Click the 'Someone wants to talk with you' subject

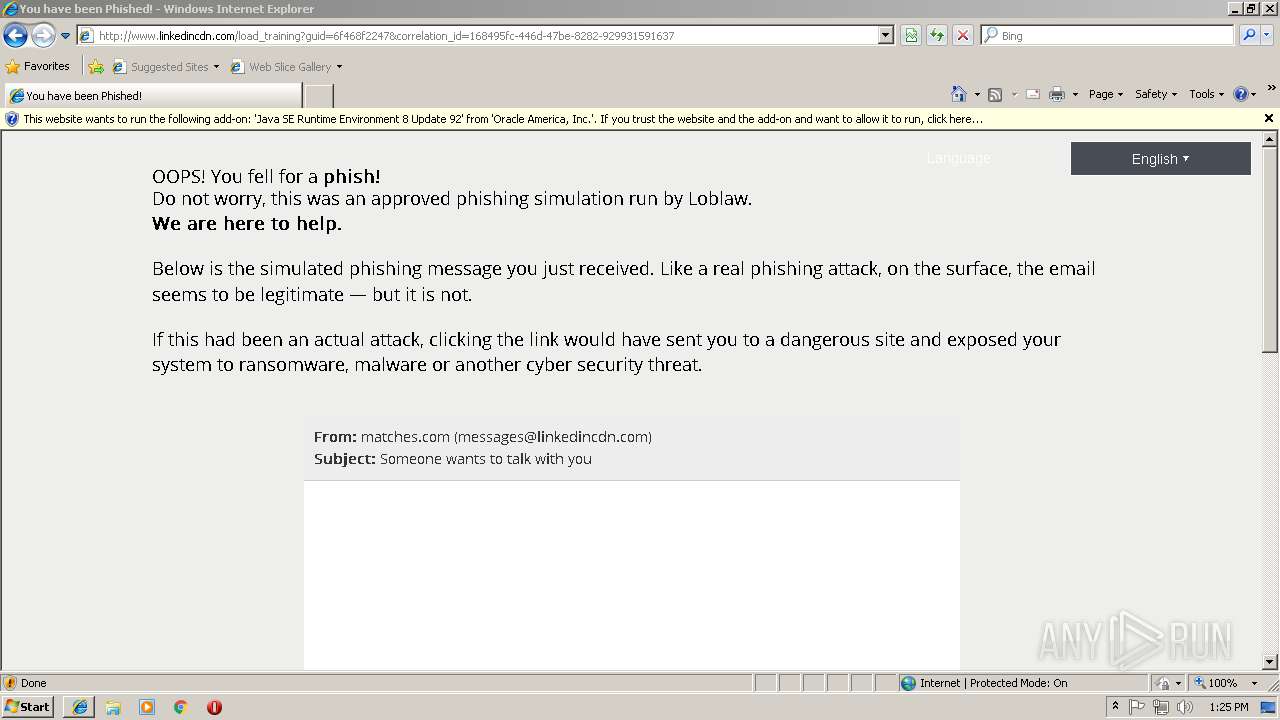tap(486, 459)
